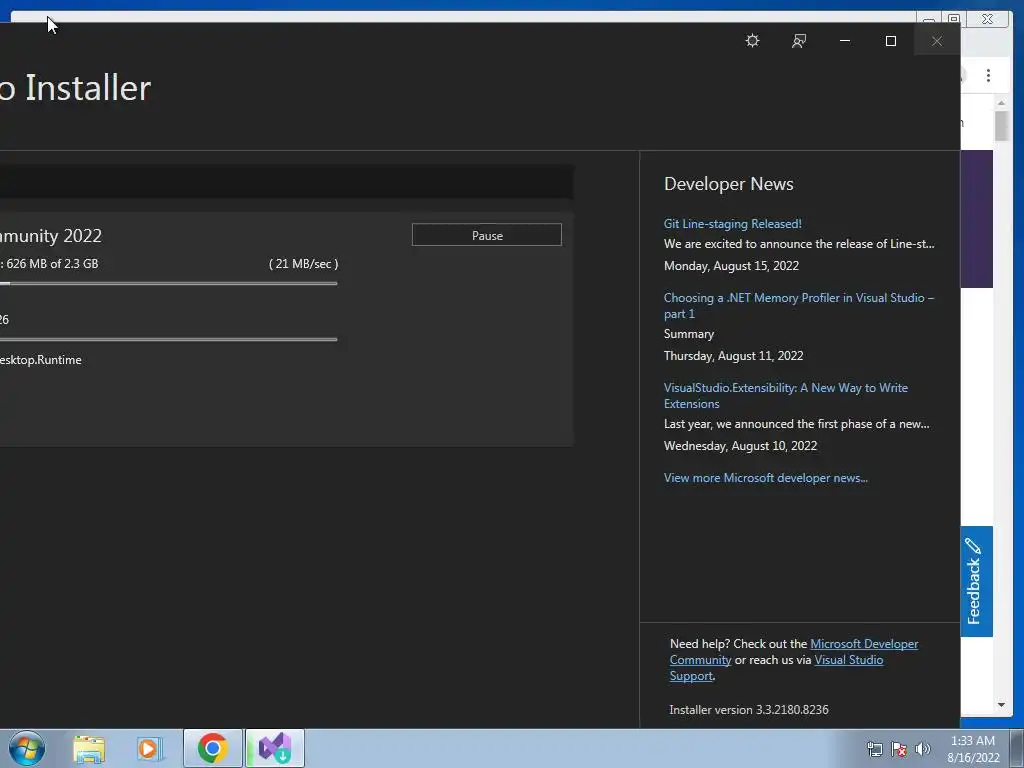Screen dimensions: 1024x768
Task: Click the Show desktop strip
Action: (1017, 748)
